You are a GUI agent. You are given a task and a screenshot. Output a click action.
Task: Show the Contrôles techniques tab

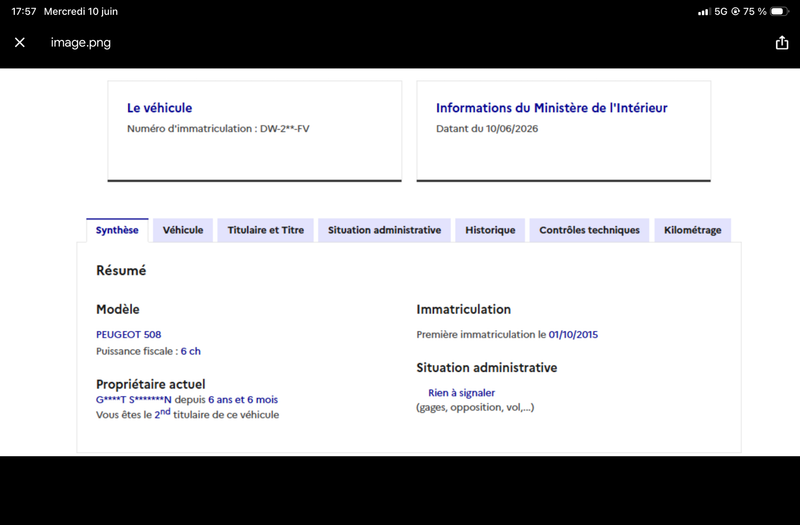tap(589, 230)
